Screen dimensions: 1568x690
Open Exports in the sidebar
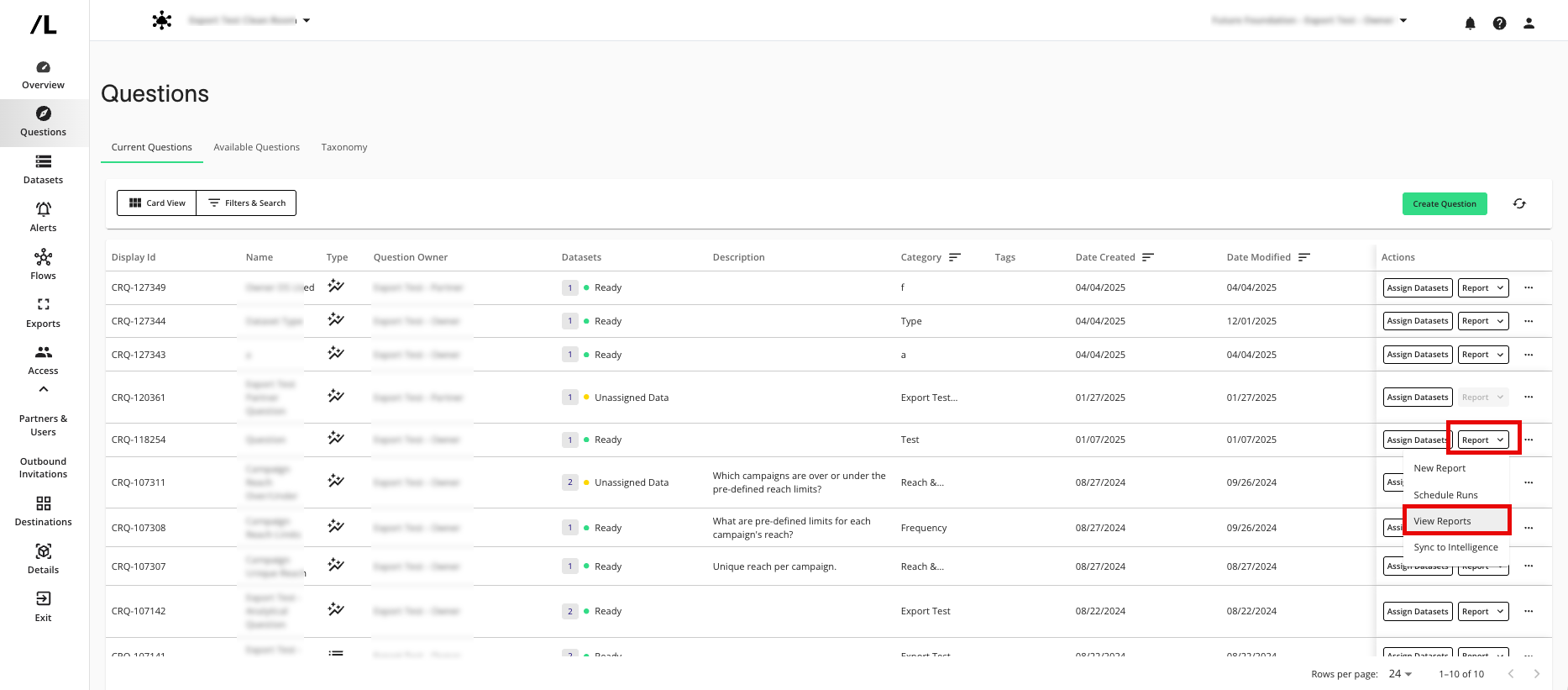pyautogui.click(x=44, y=313)
